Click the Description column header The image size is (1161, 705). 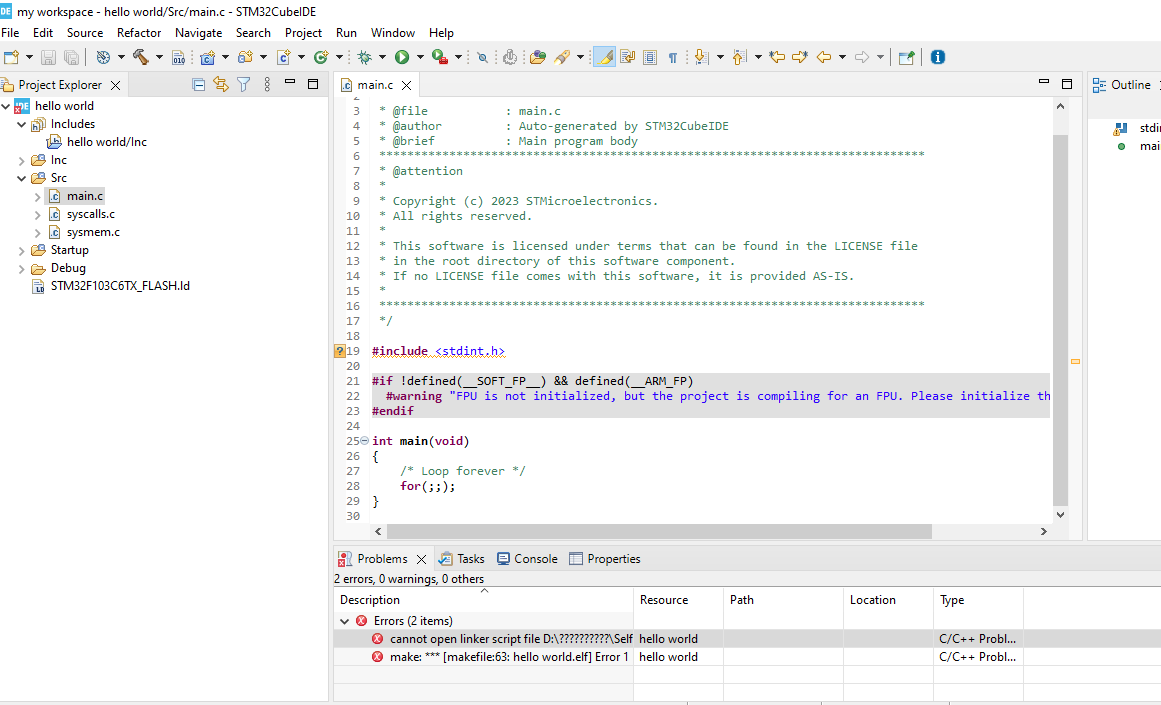click(370, 600)
